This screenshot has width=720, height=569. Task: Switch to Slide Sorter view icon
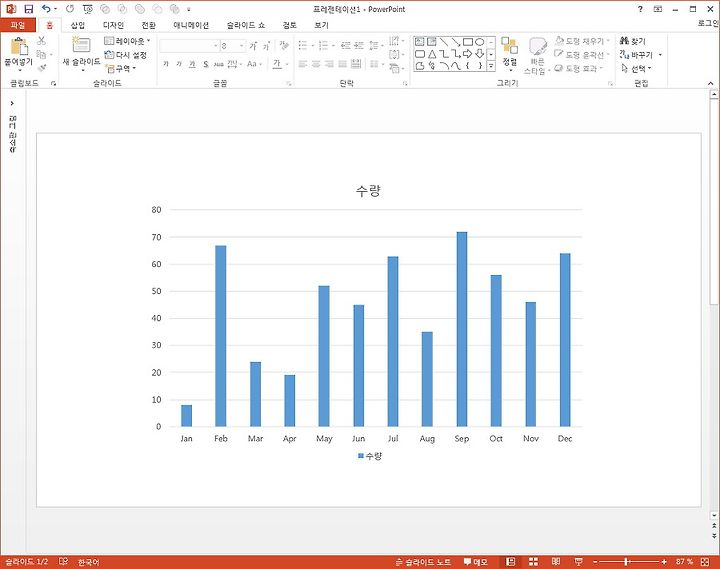click(x=533, y=562)
